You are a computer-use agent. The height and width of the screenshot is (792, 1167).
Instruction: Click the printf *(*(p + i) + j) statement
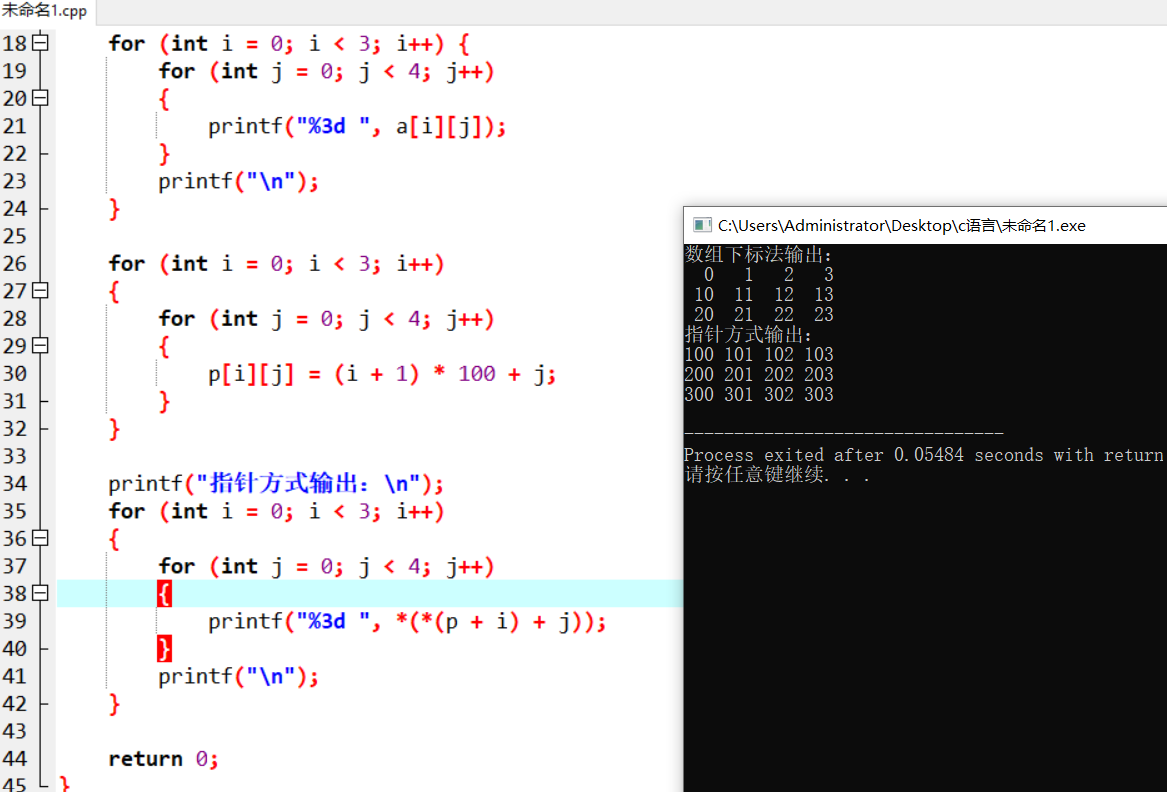[x=407, y=622]
